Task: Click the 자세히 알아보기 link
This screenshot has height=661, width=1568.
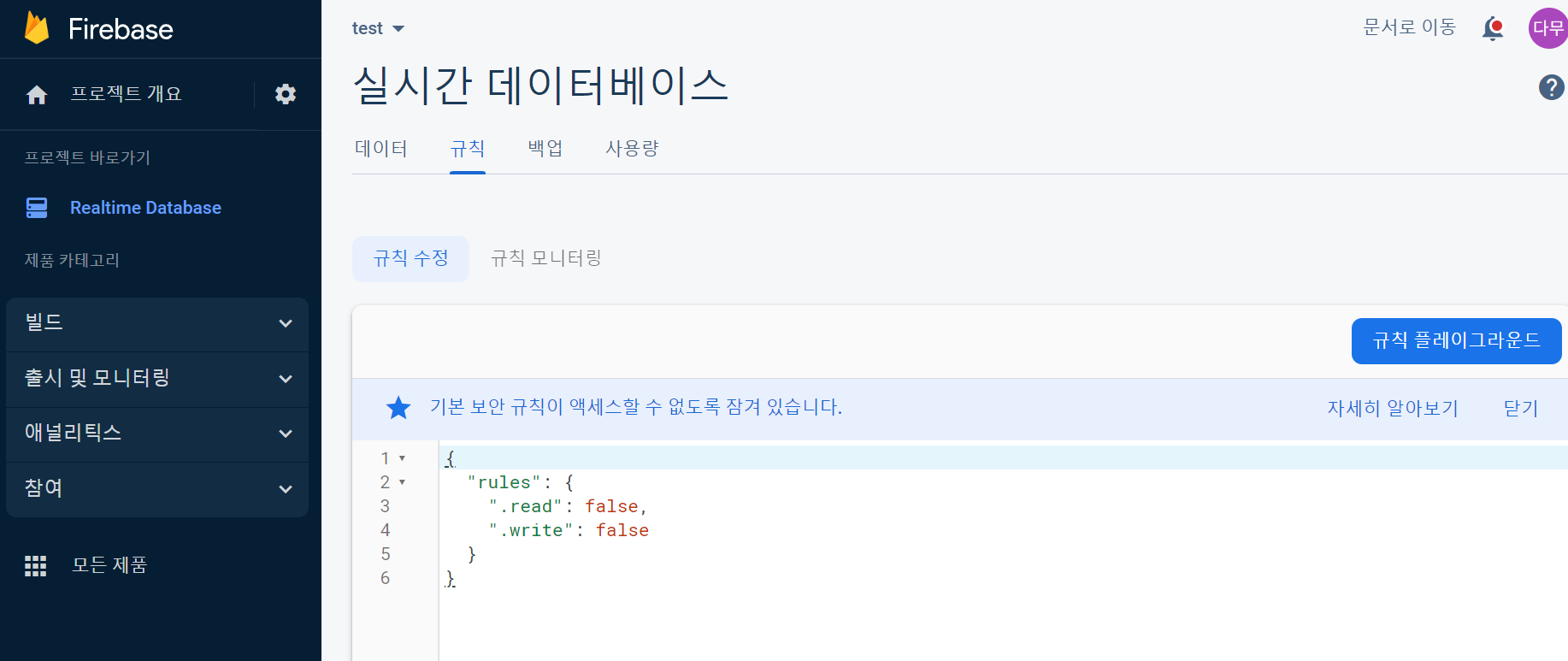Action: pos(1393,409)
